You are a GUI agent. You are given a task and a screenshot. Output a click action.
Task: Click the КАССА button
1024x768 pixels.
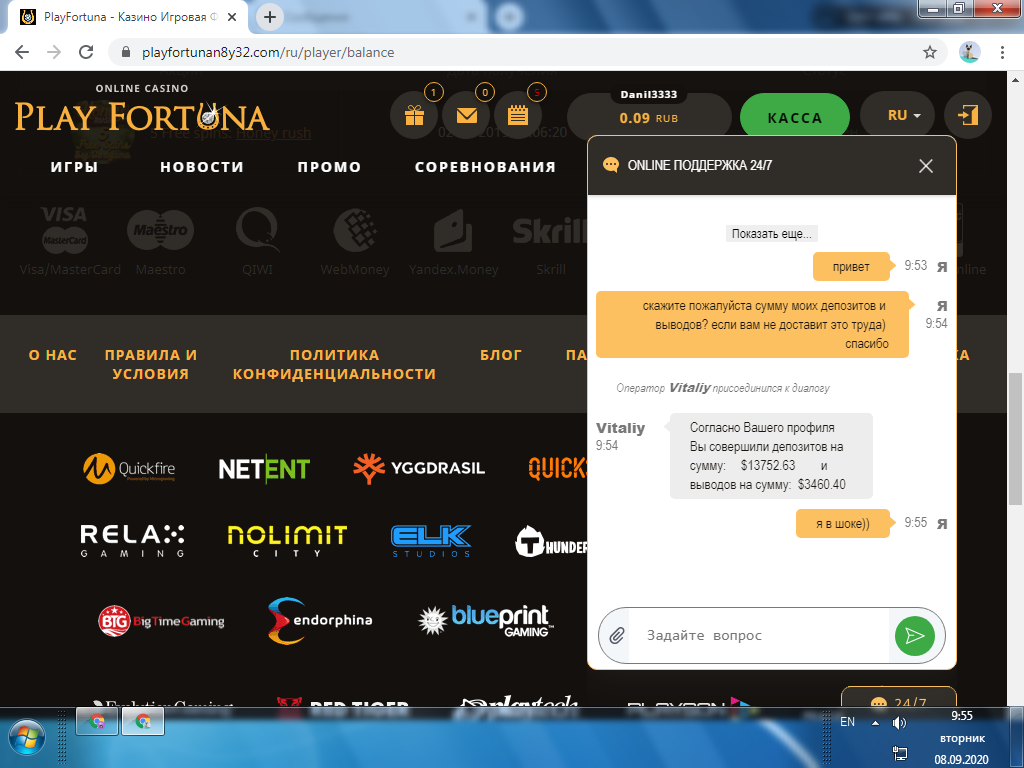(794, 118)
